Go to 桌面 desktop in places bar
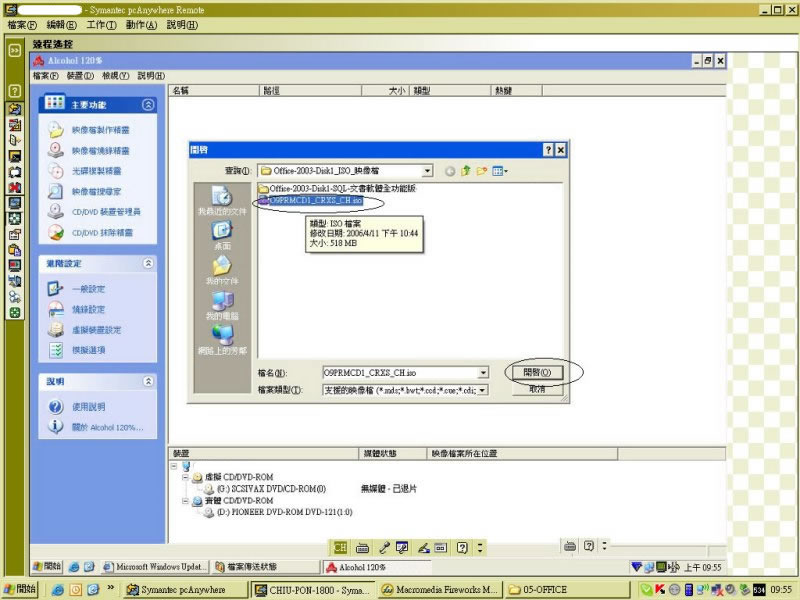 pos(222,235)
